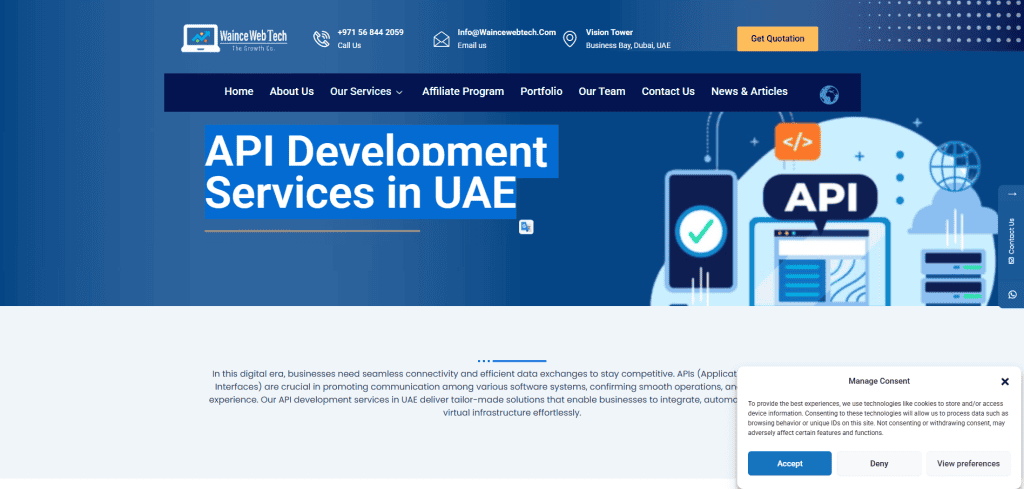Deny the cookie consent
The image size is (1024, 489).
click(x=879, y=464)
